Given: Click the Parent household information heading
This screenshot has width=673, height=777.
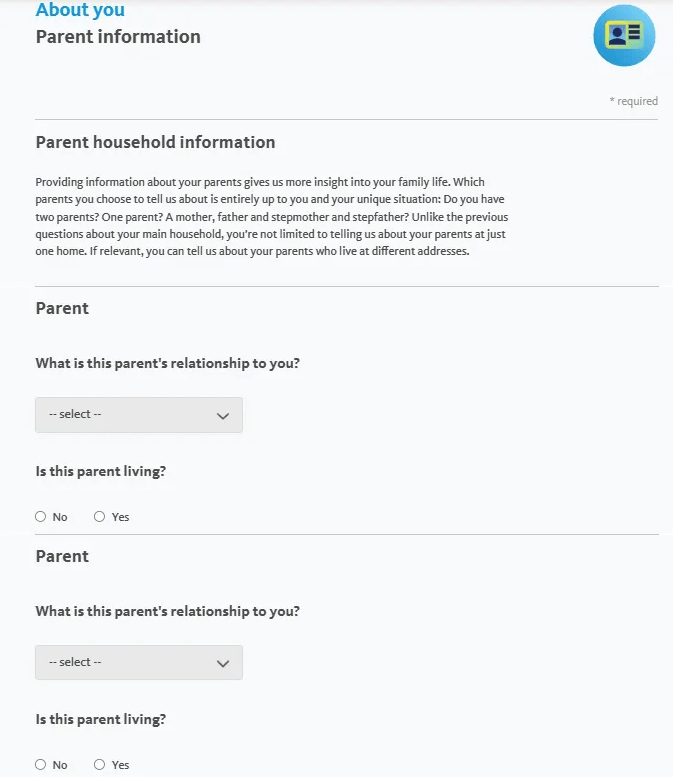Looking at the screenshot, I should pos(155,142).
